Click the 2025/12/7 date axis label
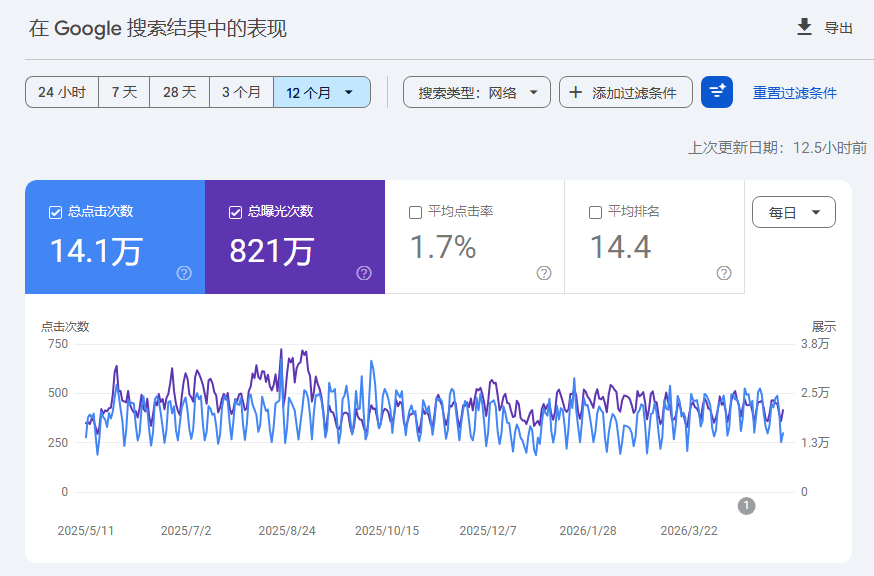The image size is (874, 576). click(488, 531)
